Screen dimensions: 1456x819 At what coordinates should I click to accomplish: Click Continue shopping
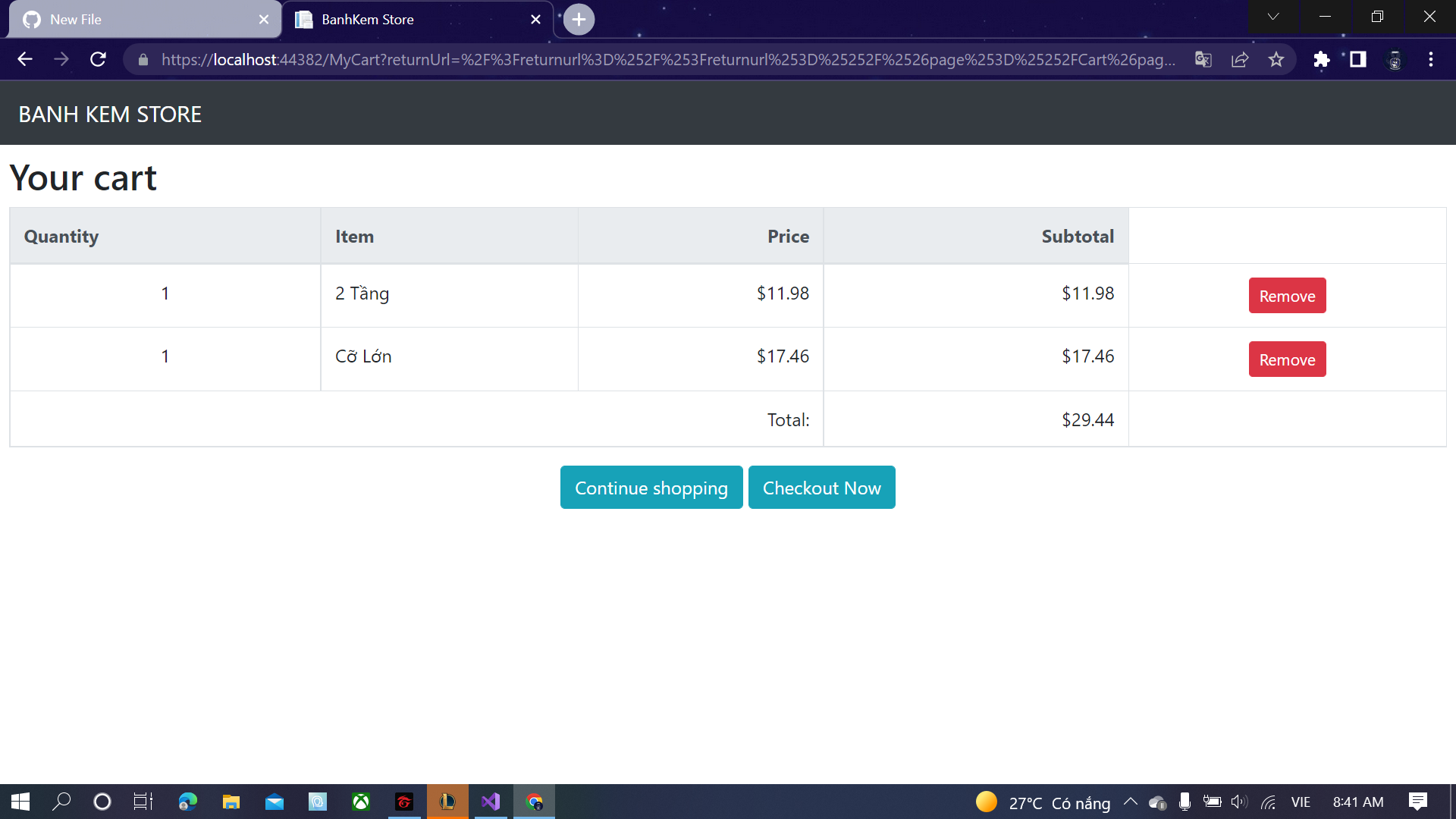[x=651, y=488]
